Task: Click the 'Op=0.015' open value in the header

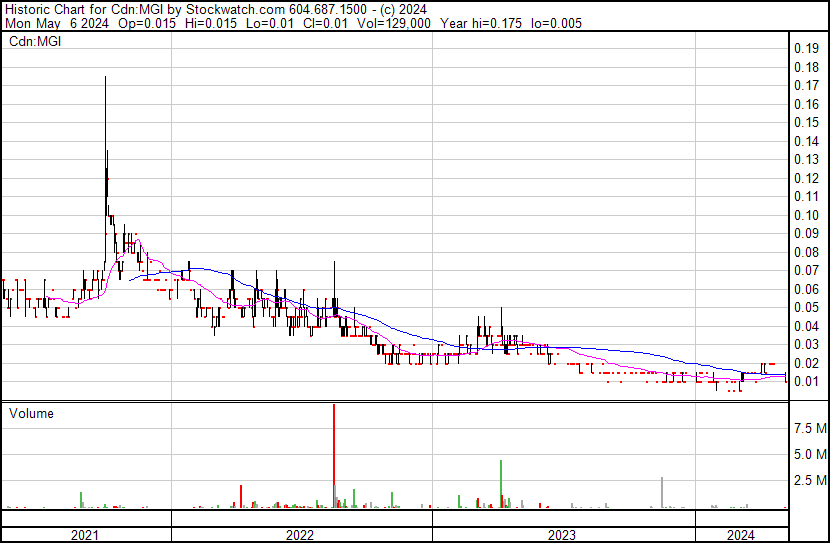Action: pyautogui.click(x=147, y=23)
